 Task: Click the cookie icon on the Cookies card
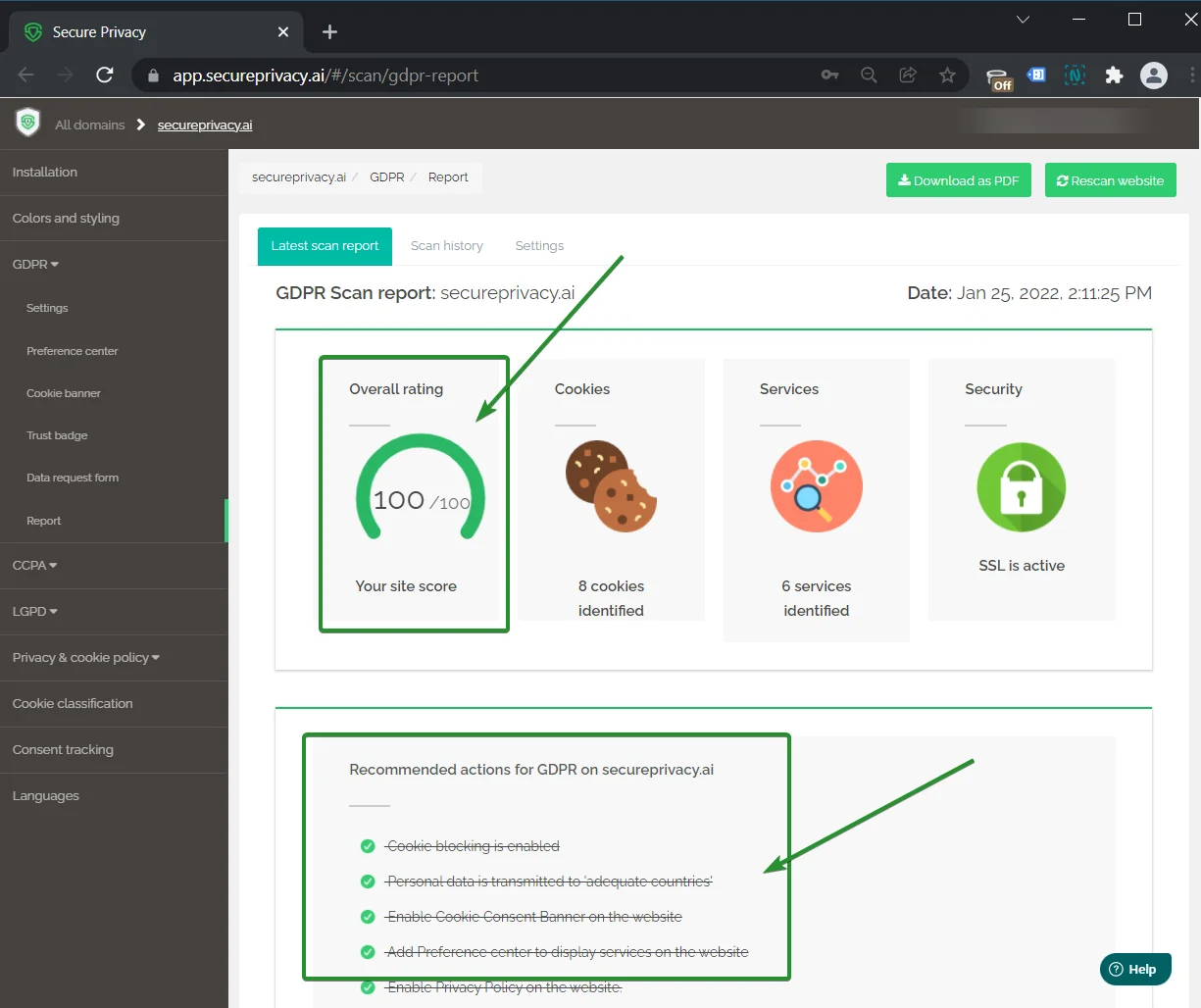(611, 485)
